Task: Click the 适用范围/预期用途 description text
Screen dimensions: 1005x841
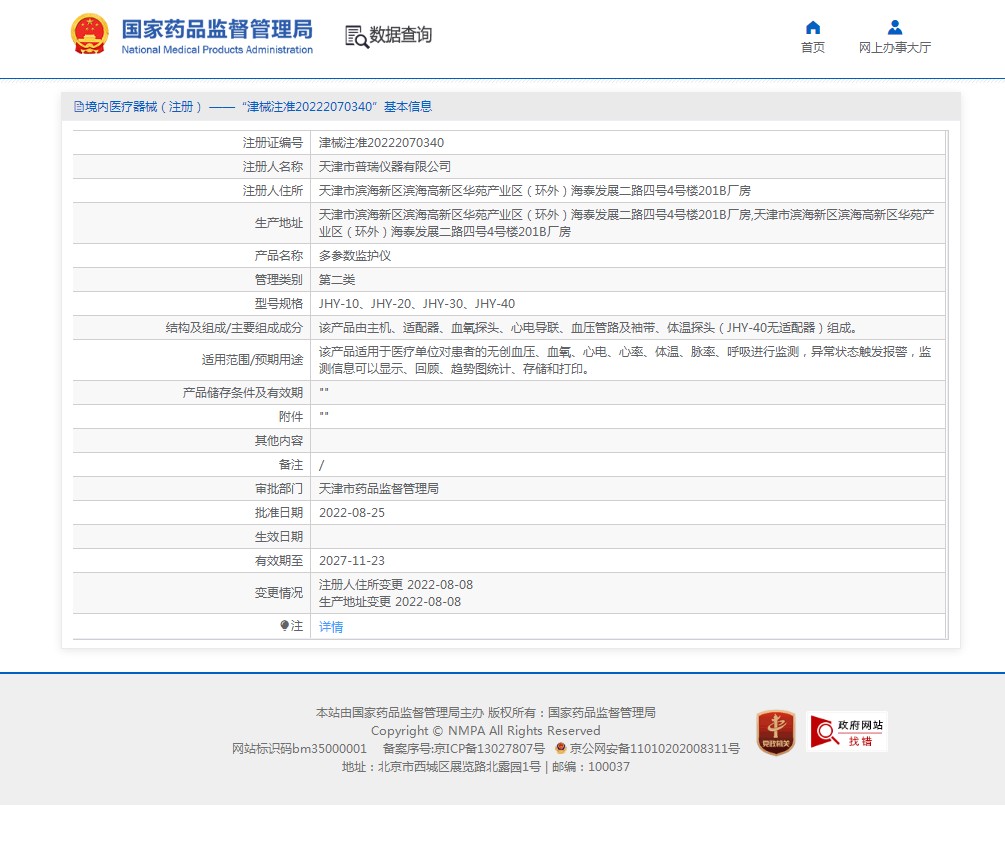Action: [x=625, y=360]
